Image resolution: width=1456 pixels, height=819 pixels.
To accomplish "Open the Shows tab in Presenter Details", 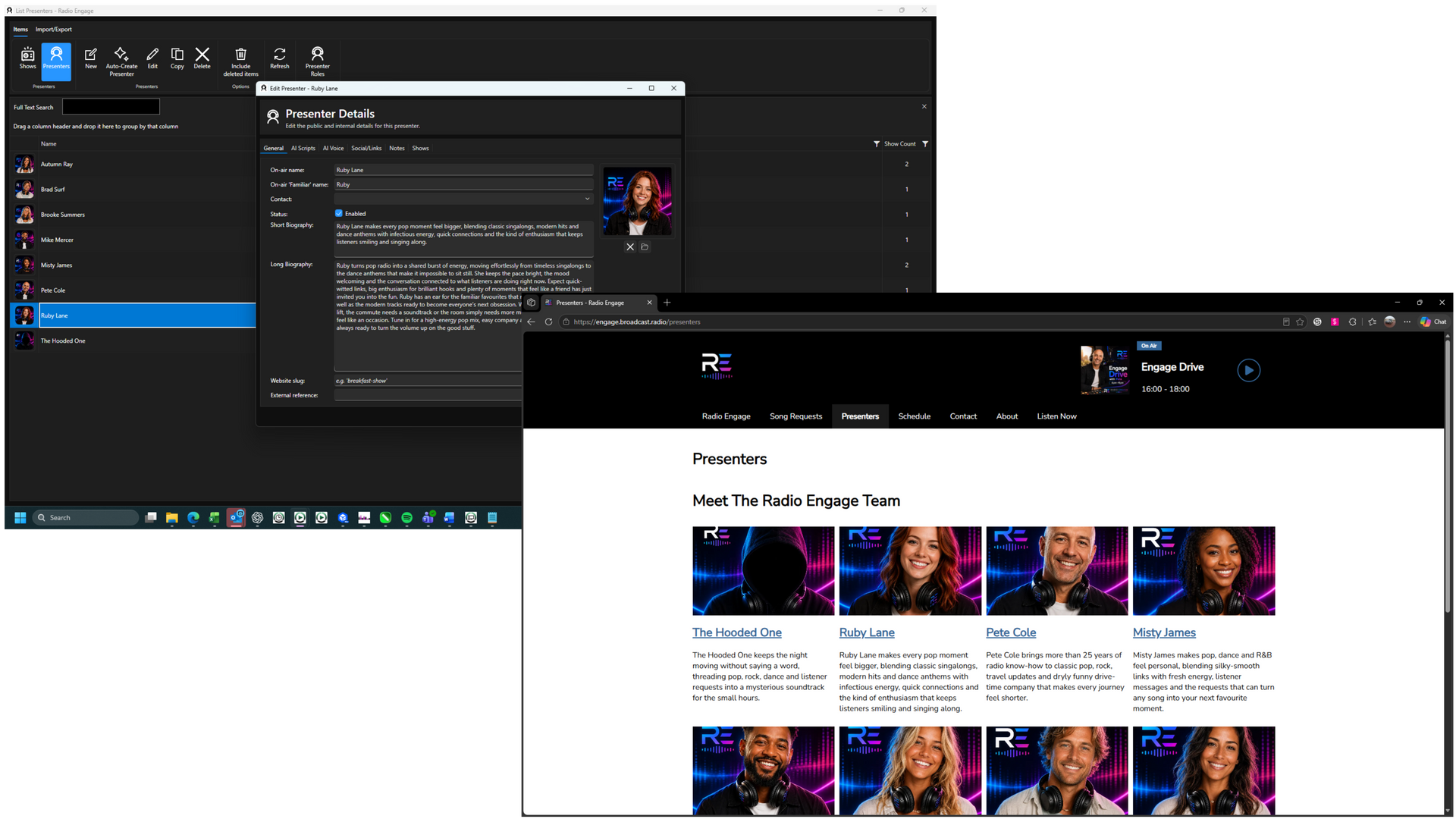I will point(421,149).
